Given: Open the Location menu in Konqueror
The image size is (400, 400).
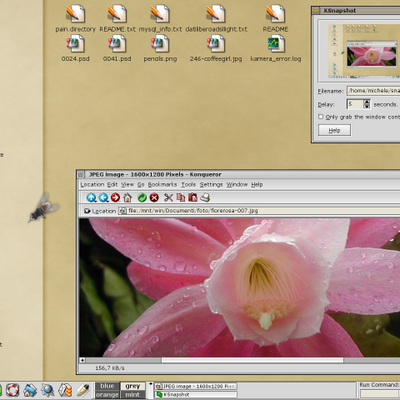Looking at the screenshot, I should click(92, 184).
